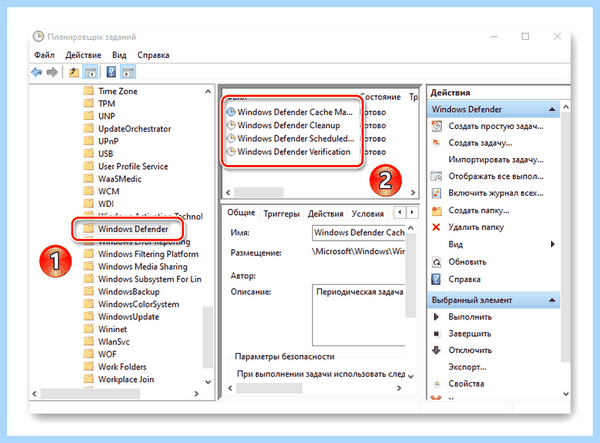Open the Вид menu in menu bar

119,55
